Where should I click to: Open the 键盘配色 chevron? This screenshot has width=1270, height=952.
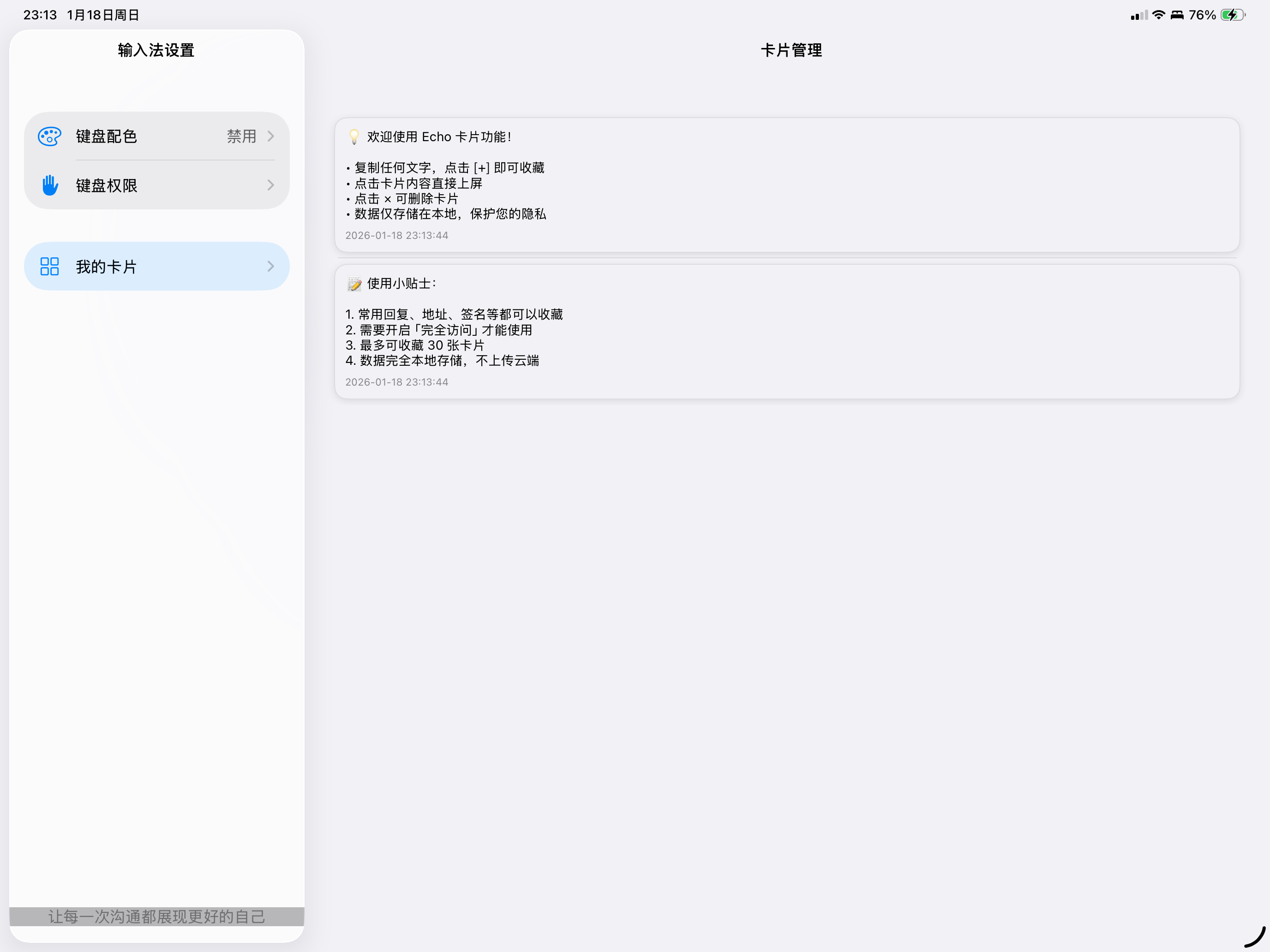(270, 137)
